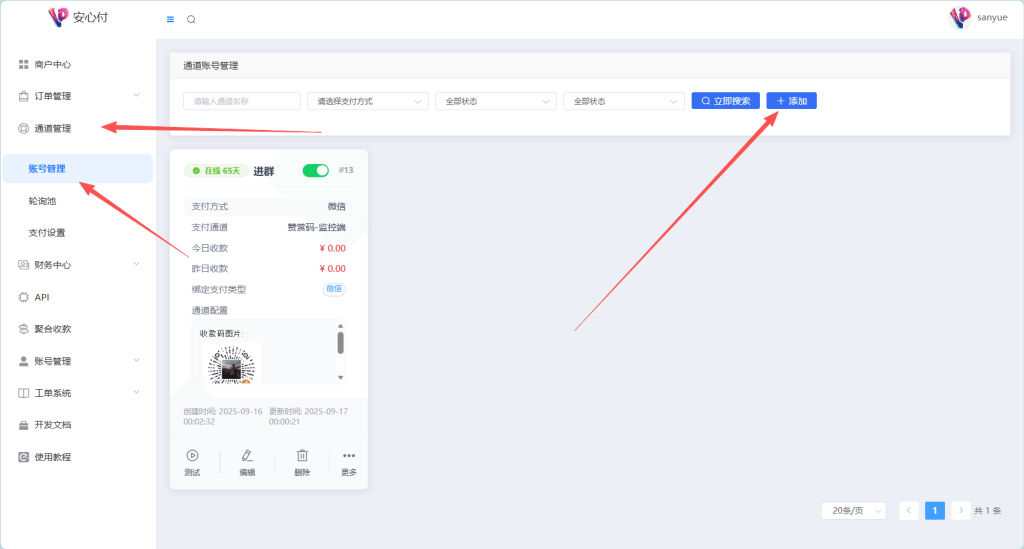The width and height of the screenshot is (1024, 549).
Task: Click the hamburger menu collapse icon
Action: tap(170, 19)
